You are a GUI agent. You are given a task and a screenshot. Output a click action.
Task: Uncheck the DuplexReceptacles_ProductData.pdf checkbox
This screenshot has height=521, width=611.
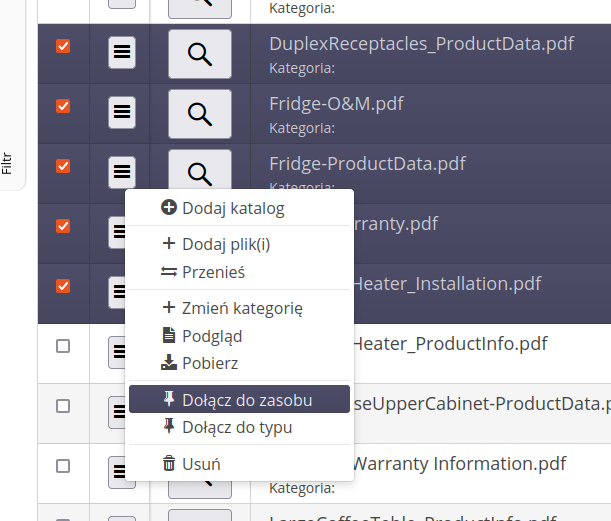pos(63,46)
